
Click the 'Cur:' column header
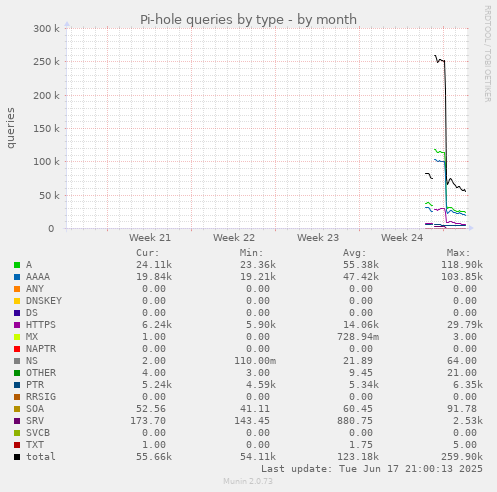[148, 253]
